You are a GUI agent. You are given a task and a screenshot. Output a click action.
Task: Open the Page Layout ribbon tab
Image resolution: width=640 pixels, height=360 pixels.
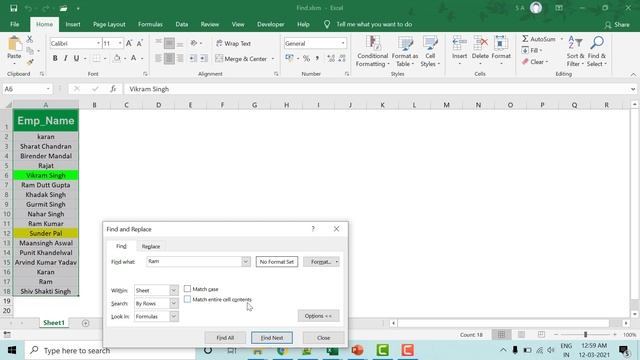[109, 24]
